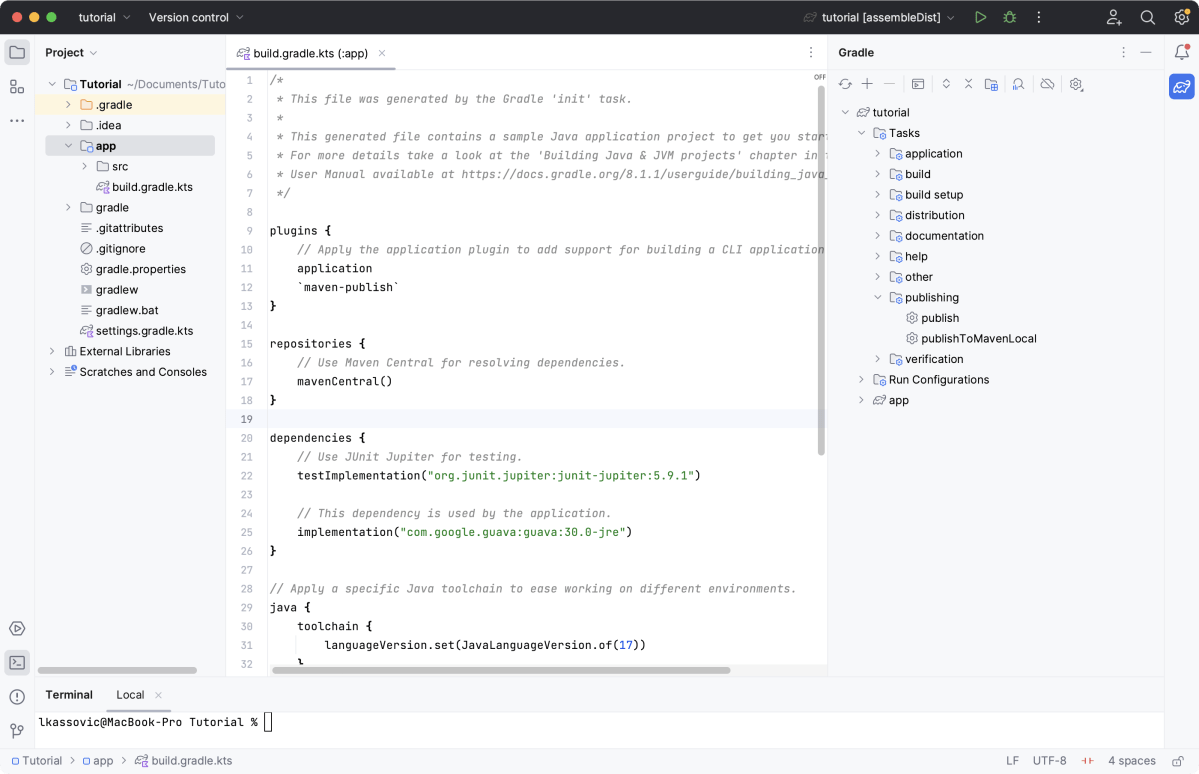1199x774 pixels.
Task: Select the publish Gradle task
Action: click(x=932, y=318)
